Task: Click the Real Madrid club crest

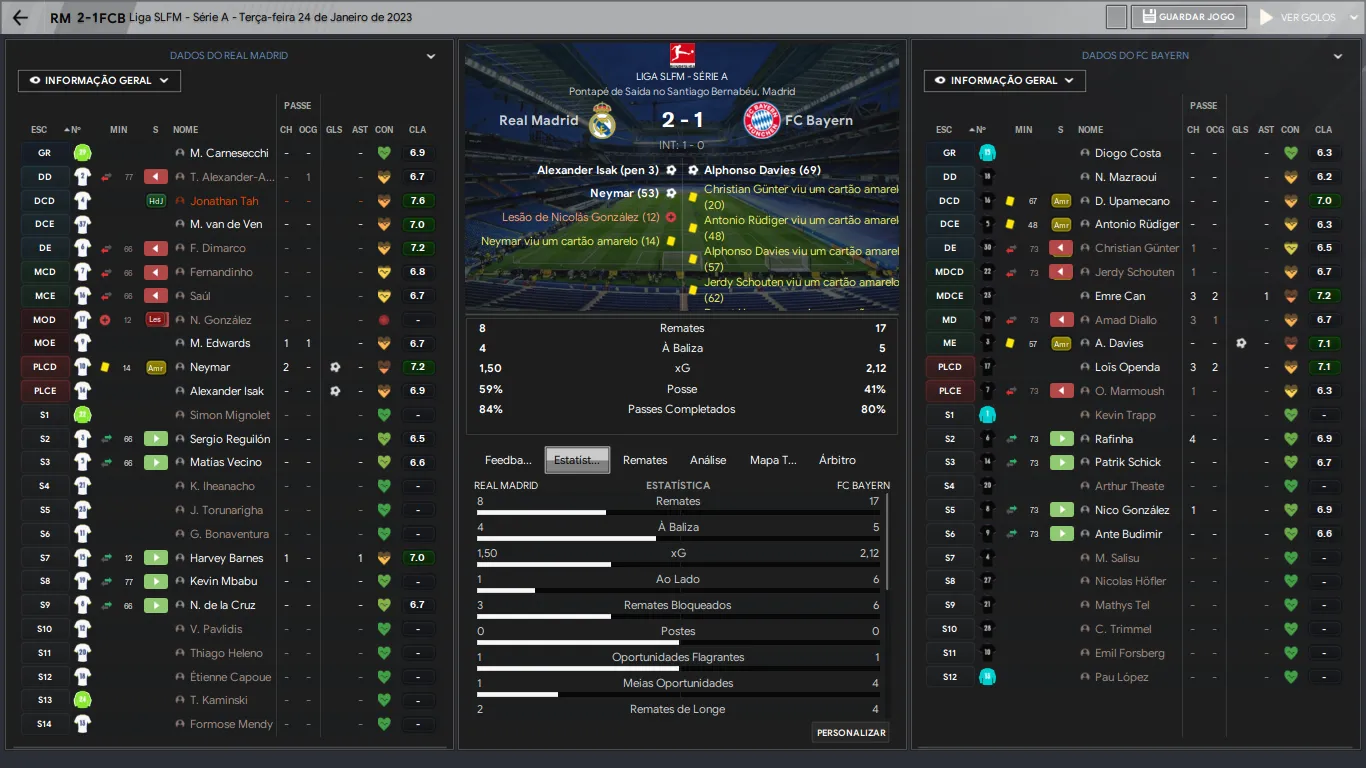Action: point(601,120)
